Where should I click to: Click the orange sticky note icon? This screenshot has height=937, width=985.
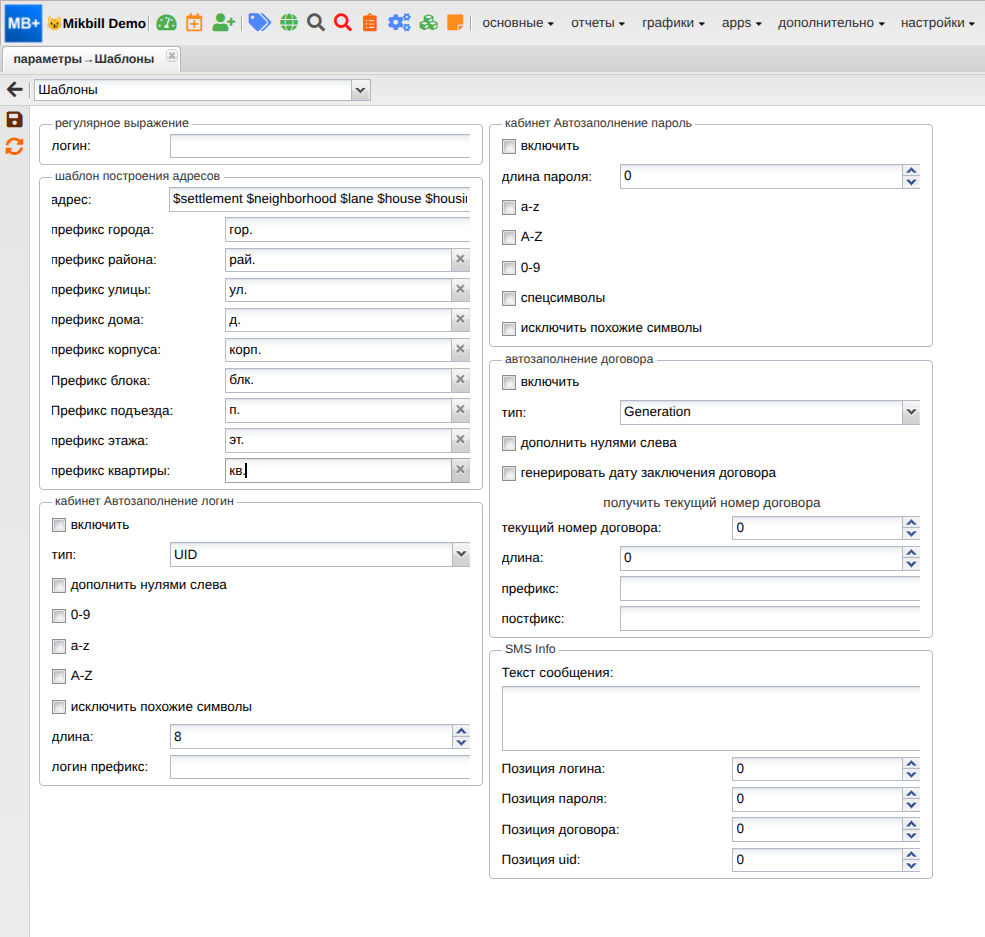[455, 23]
